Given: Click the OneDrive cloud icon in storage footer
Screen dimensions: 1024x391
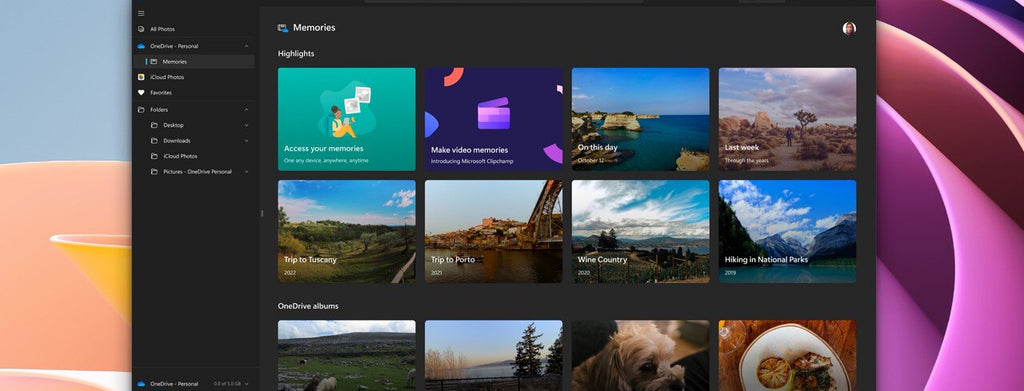Looking at the screenshot, I should (x=141, y=384).
